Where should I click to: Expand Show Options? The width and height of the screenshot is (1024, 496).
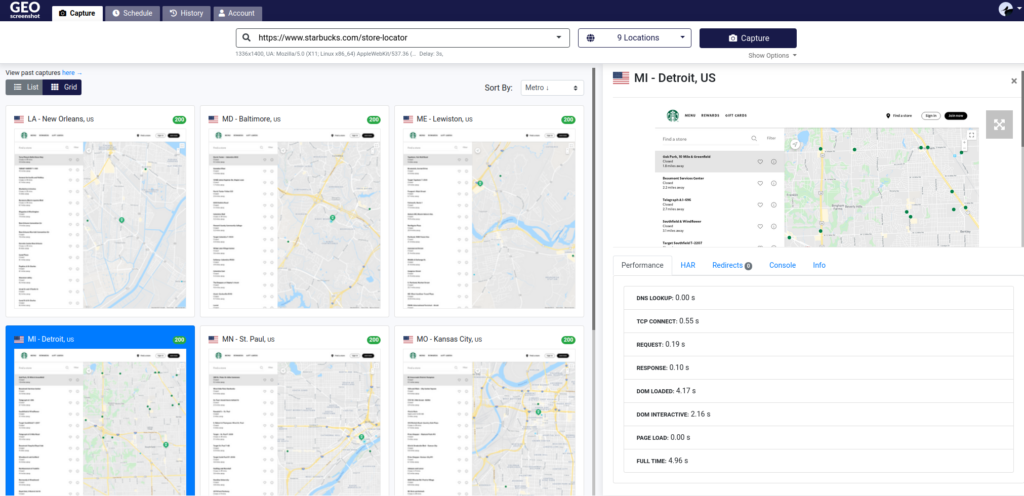tap(773, 55)
